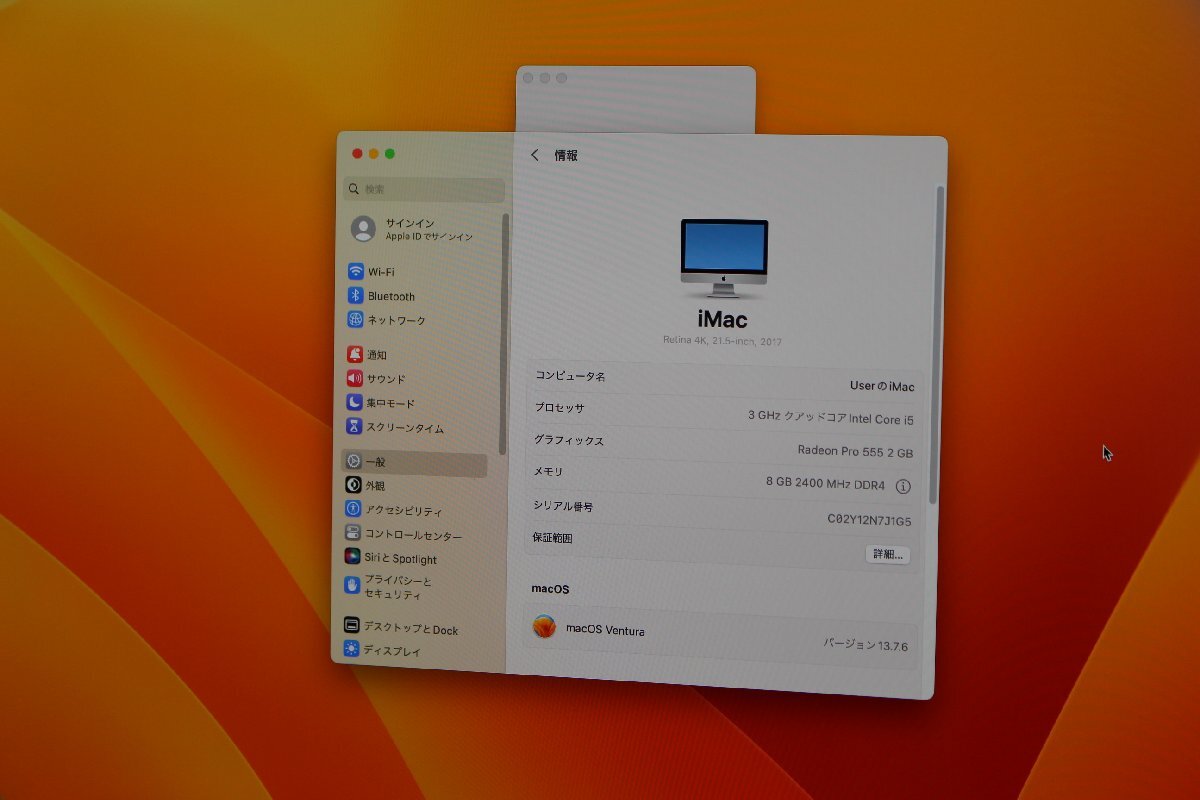
Task: Select アクセシビリティ label in sidebar
Action: coord(404,511)
